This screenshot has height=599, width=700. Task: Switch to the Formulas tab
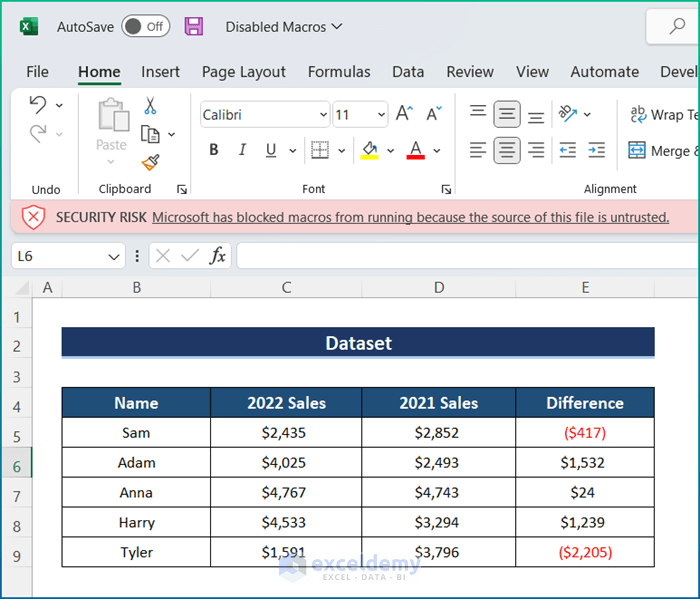[339, 72]
